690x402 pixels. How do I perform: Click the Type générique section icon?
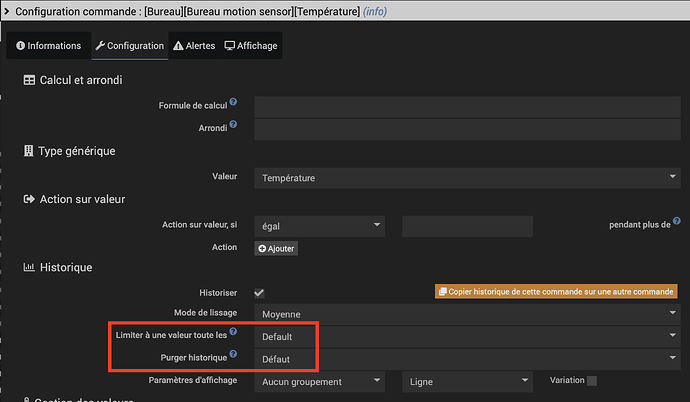point(29,151)
